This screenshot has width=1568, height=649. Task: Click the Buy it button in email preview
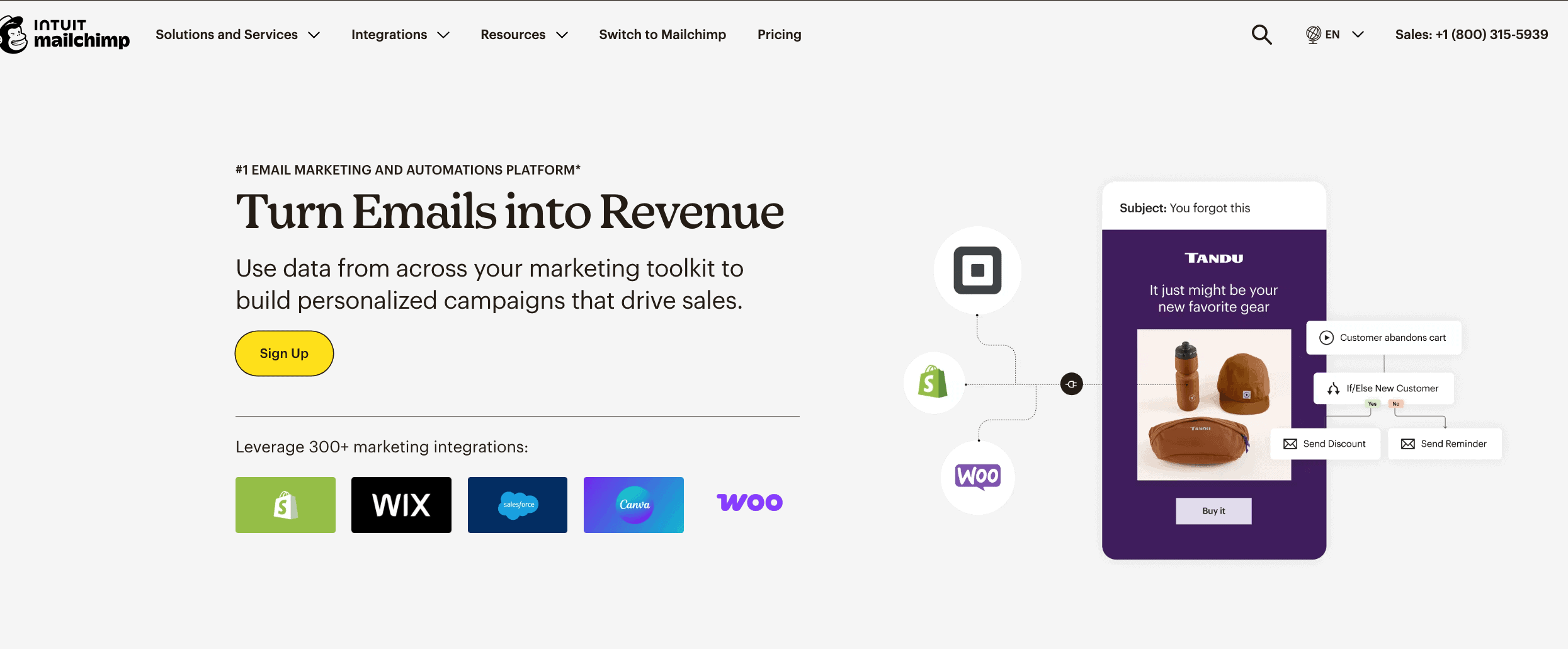1213,511
